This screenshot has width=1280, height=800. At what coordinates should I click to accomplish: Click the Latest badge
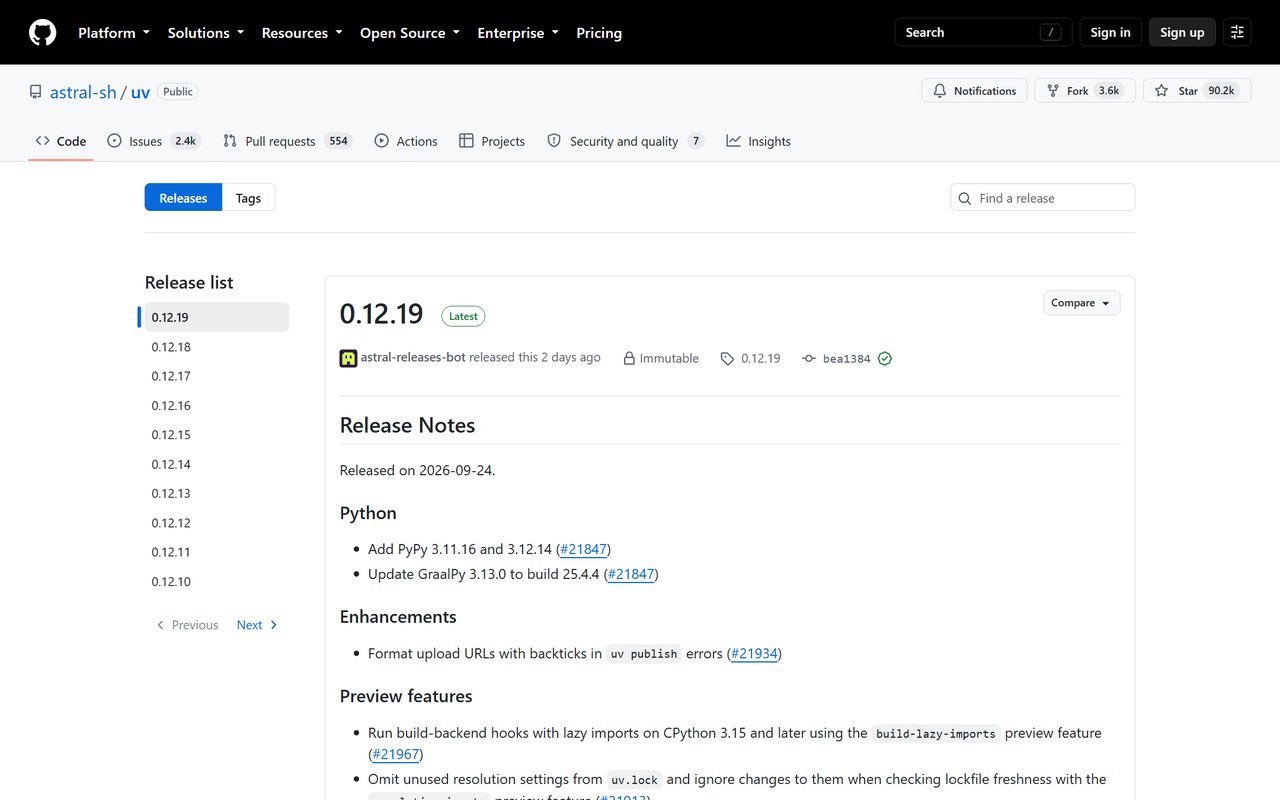[x=463, y=316]
